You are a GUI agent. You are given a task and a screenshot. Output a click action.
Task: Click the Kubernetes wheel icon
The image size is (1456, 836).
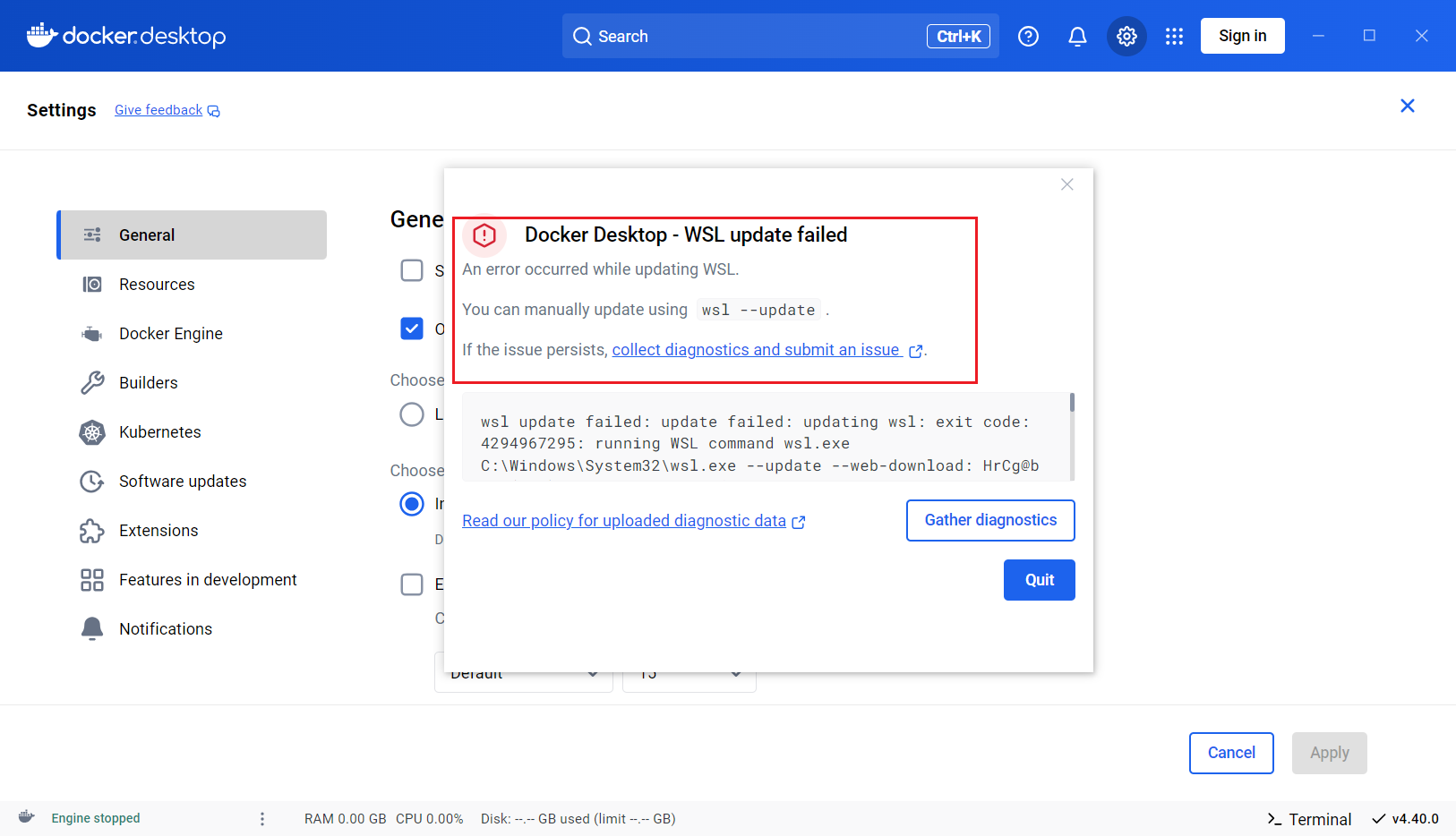[92, 432]
